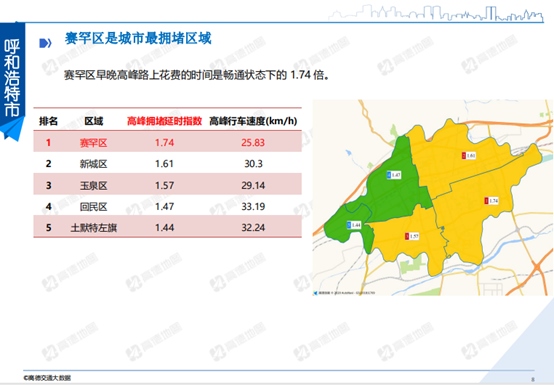Click the 1.57 value in the 玉泉区 row
Image resolution: width=554 pixels, height=385 pixels.
[164, 185]
